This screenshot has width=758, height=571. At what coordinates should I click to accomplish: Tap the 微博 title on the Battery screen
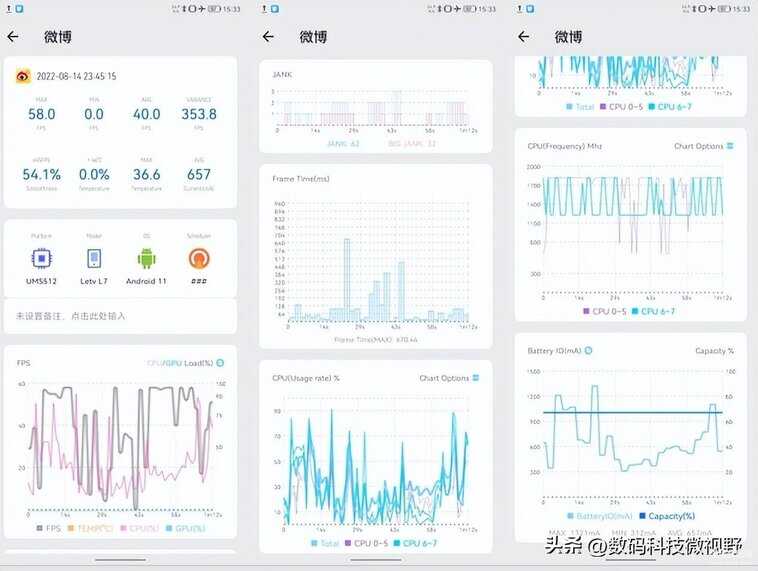[x=568, y=37]
